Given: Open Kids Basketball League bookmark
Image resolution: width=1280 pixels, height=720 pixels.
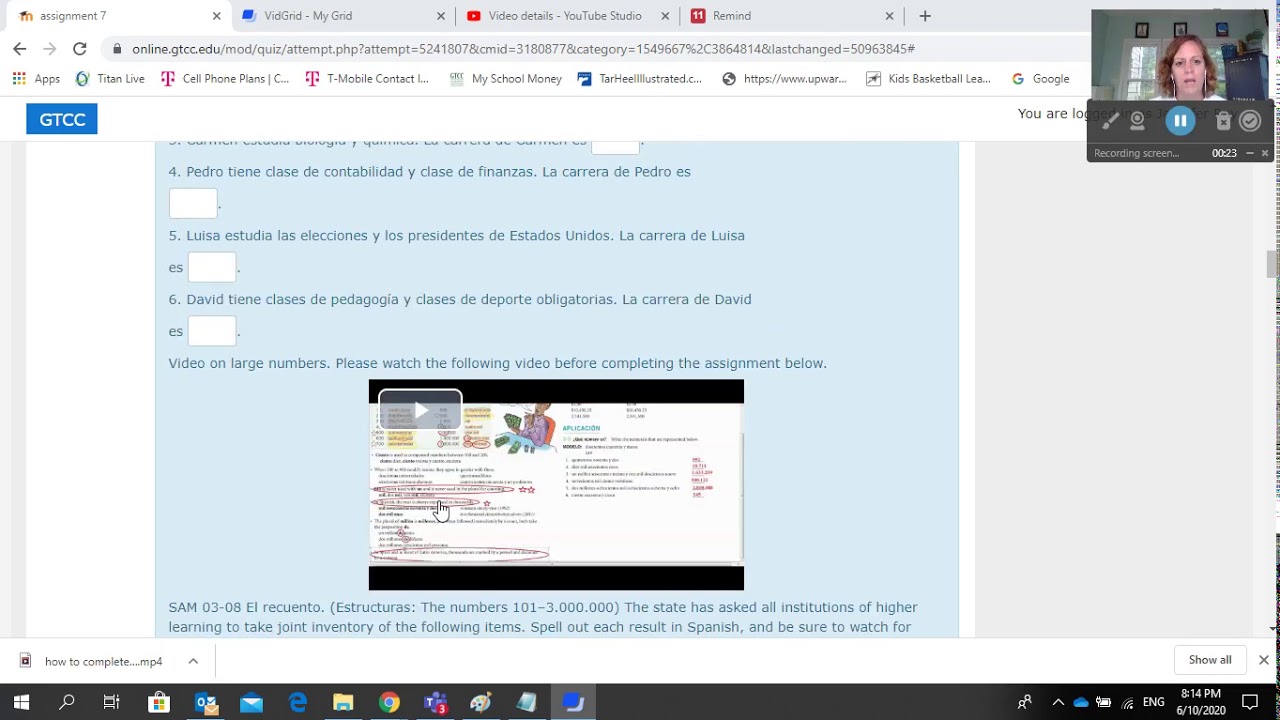Looking at the screenshot, I should tap(928, 79).
